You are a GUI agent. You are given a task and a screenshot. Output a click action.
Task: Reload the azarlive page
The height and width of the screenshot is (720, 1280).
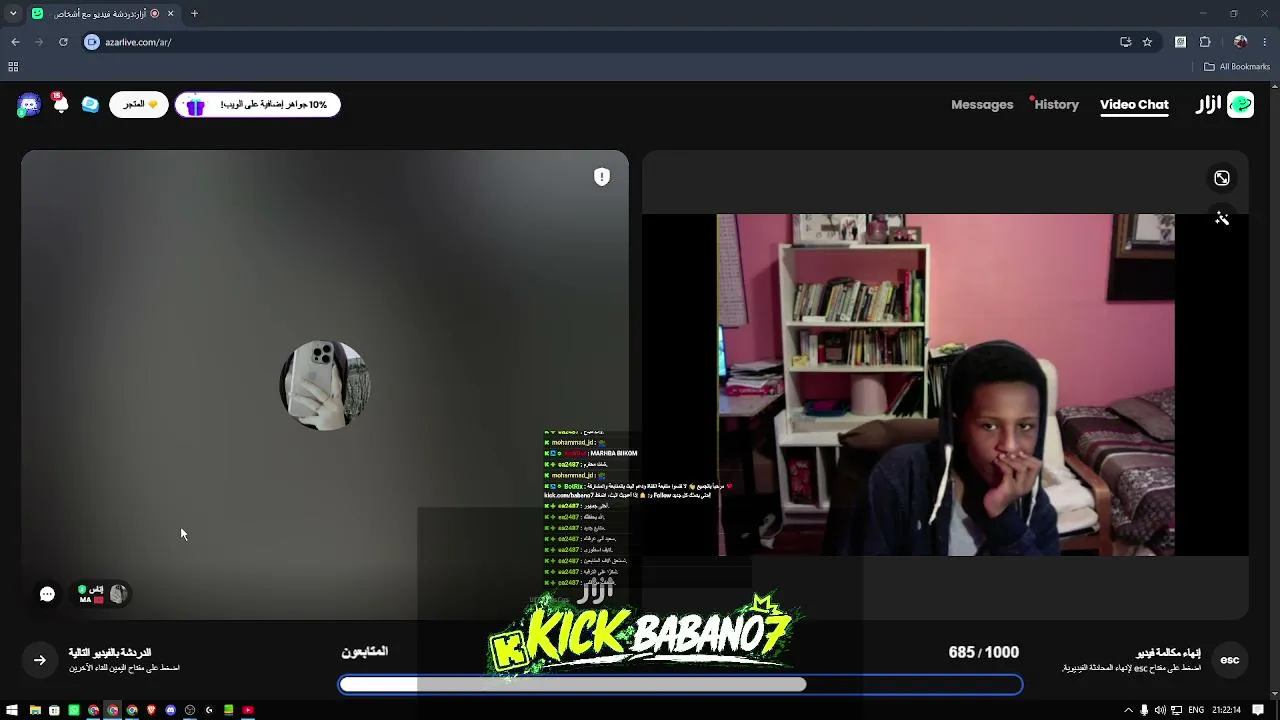pyautogui.click(x=63, y=42)
